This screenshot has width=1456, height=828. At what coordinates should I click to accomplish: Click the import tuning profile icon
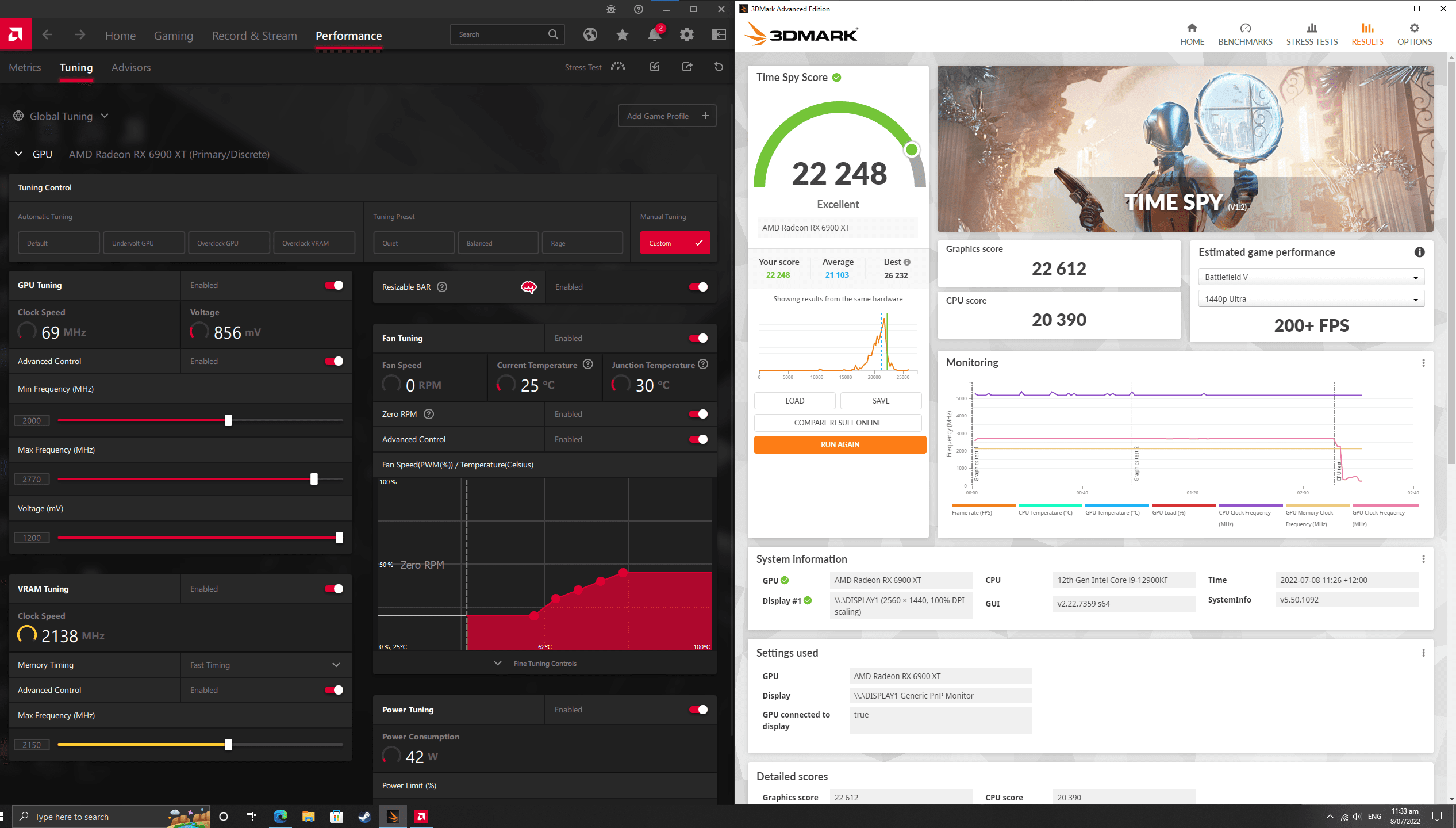click(655, 67)
